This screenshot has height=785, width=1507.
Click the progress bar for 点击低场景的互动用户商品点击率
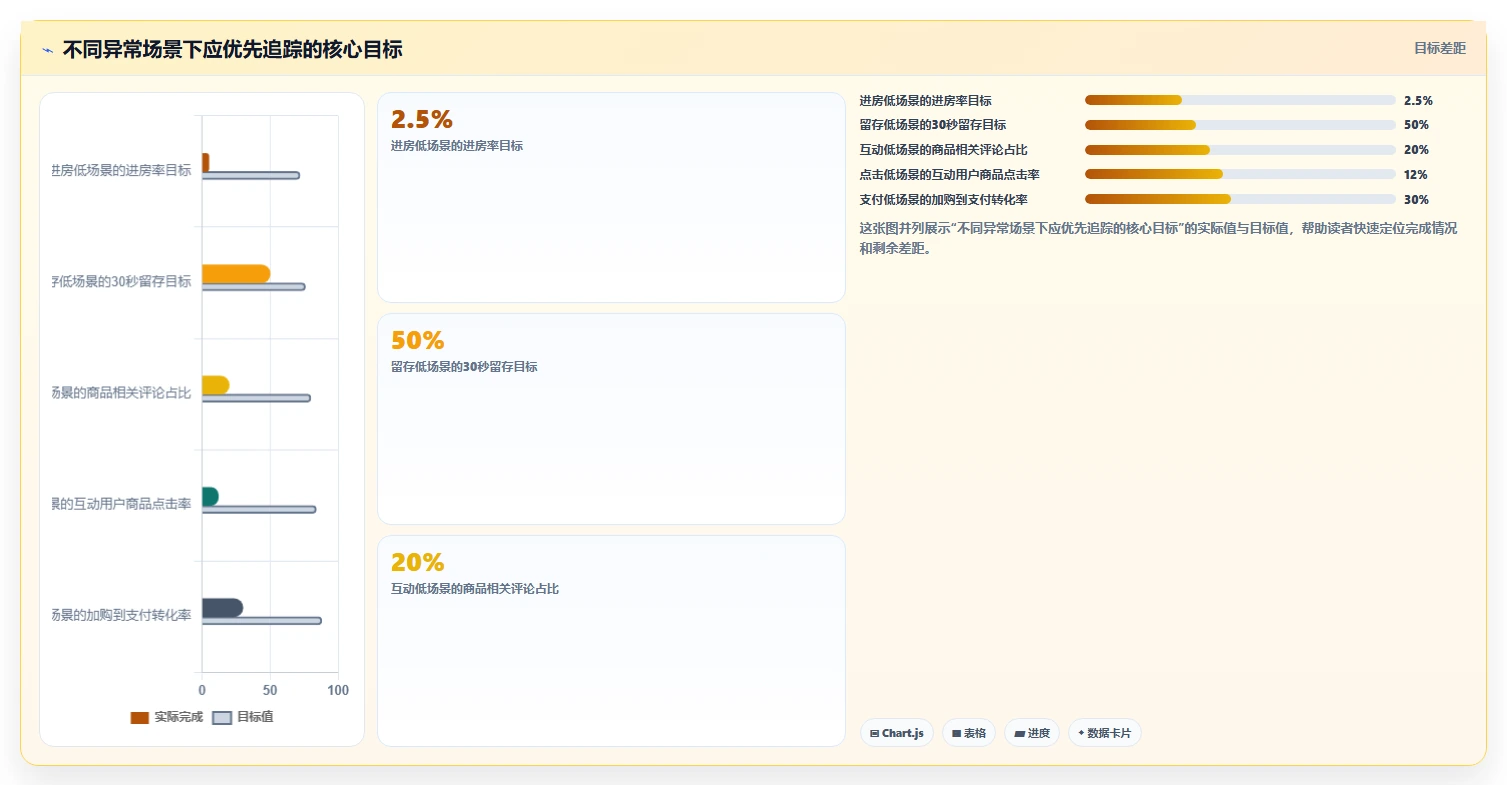coord(1240,174)
